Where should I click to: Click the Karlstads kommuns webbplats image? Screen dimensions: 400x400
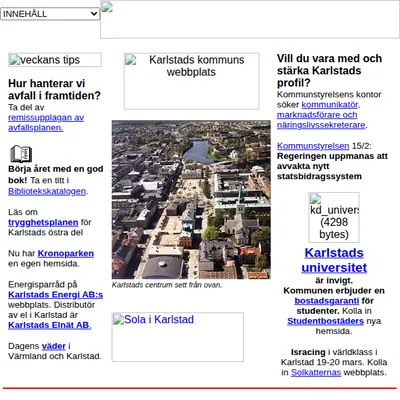pyautogui.click(x=191, y=81)
